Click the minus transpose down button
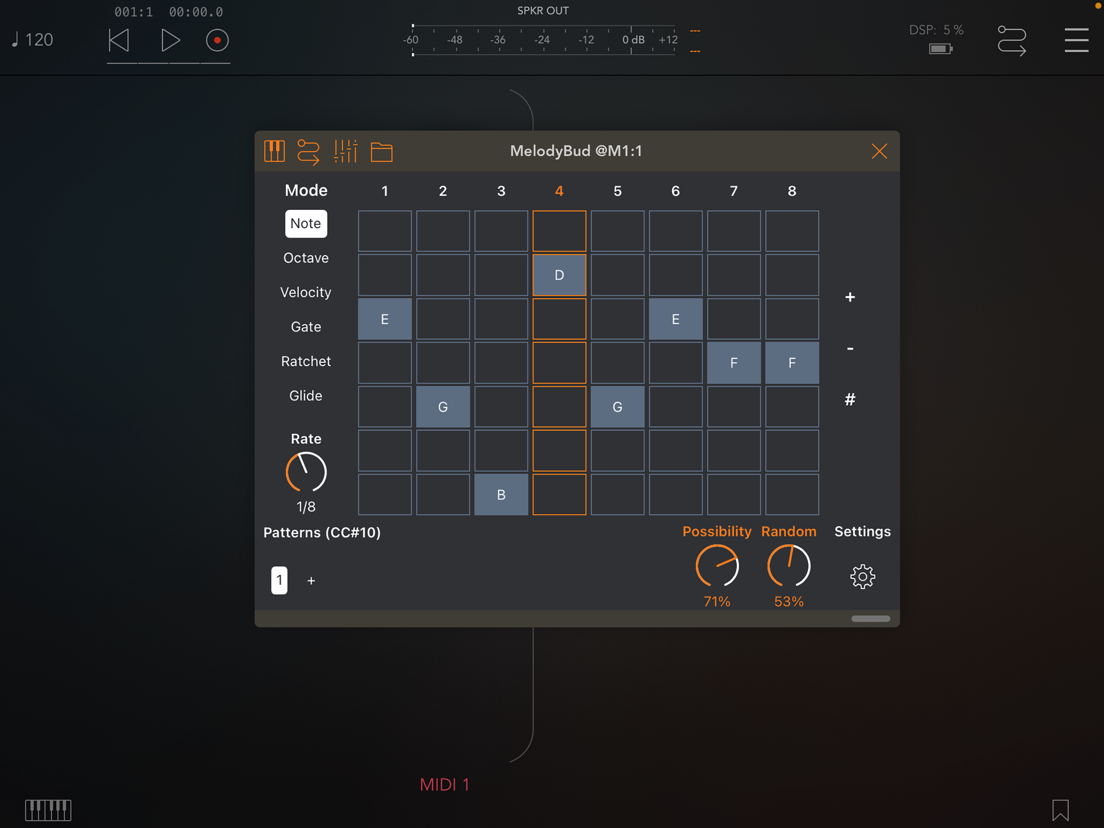Viewport: 1104px width, 828px height. pos(850,349)
